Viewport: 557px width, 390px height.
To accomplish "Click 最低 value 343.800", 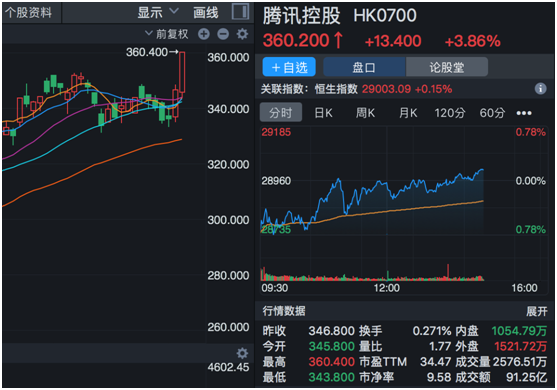I will point(331,377).
